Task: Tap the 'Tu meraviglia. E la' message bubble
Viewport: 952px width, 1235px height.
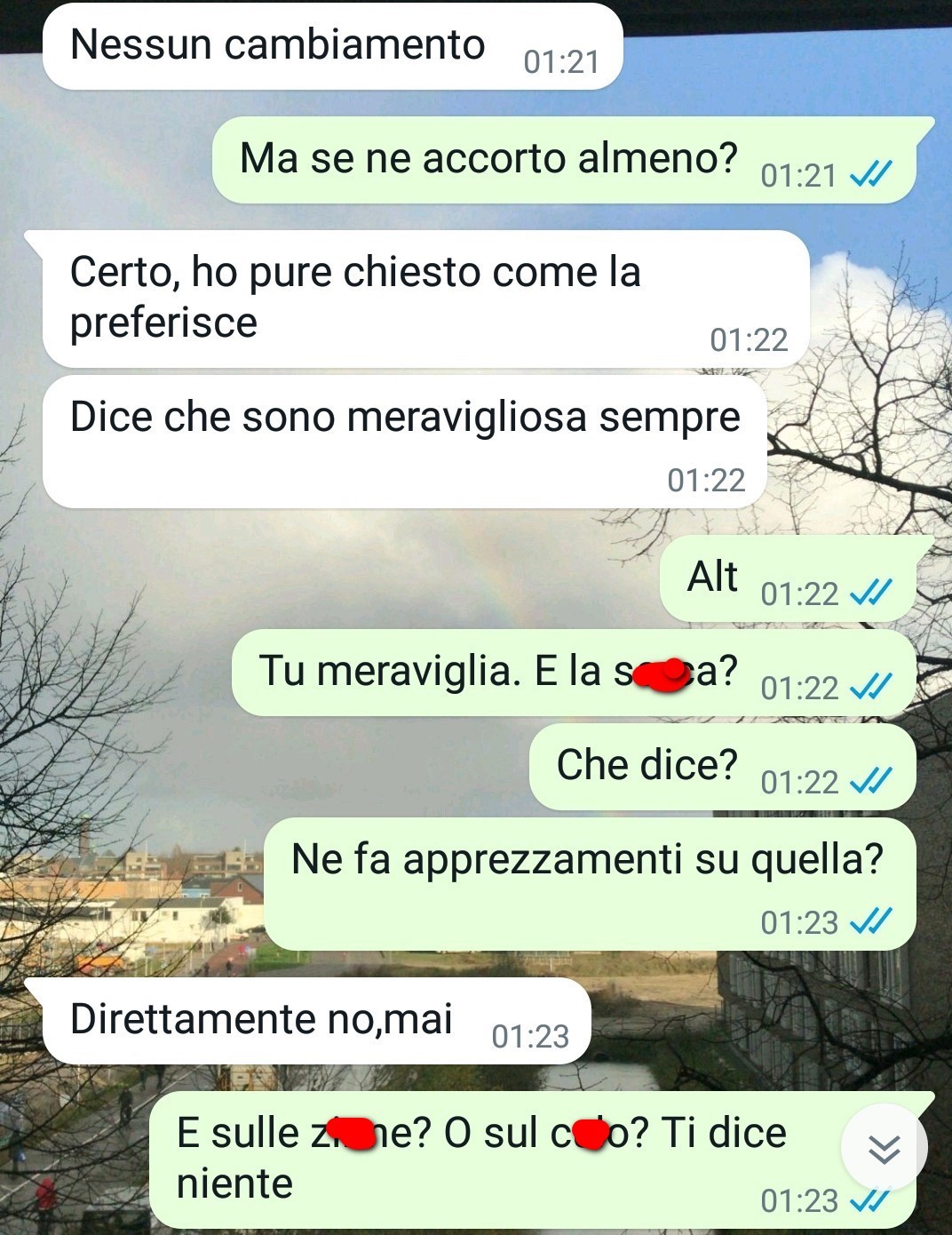Action: [574, 673]
